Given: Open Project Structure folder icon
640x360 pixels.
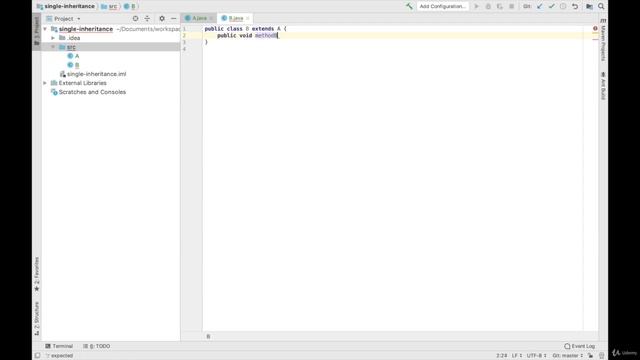Looking at the screenshot, I should point(589,6).
